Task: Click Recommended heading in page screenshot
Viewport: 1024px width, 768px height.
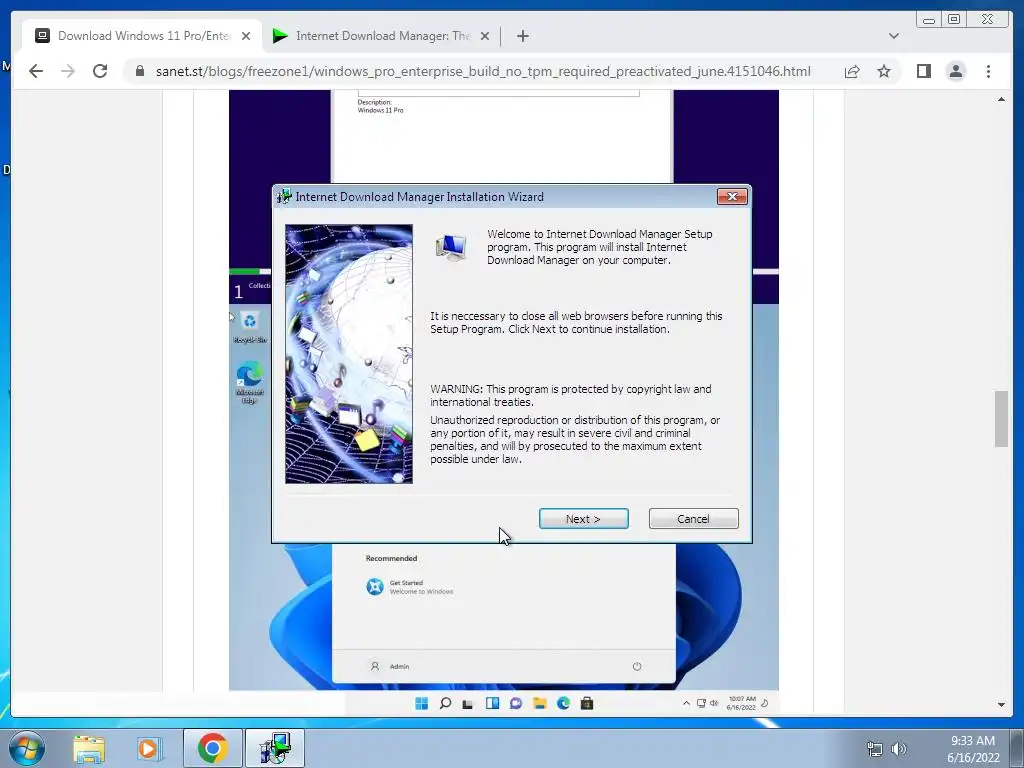Action: (391, 558)
